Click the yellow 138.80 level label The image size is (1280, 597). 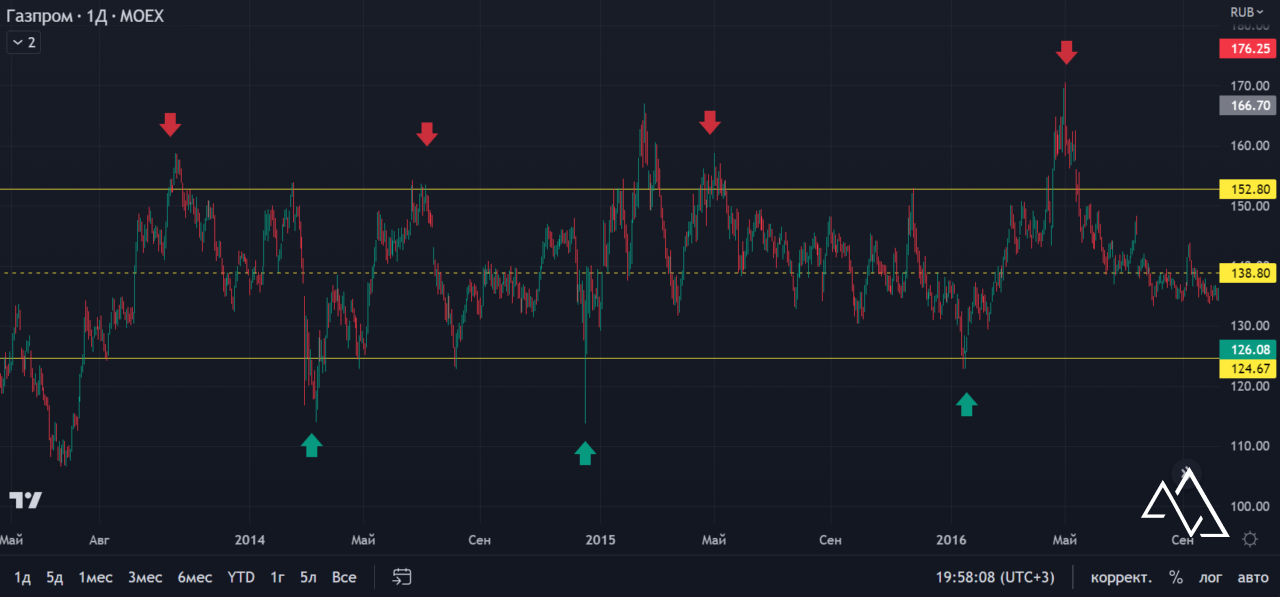click(1248, 272)
